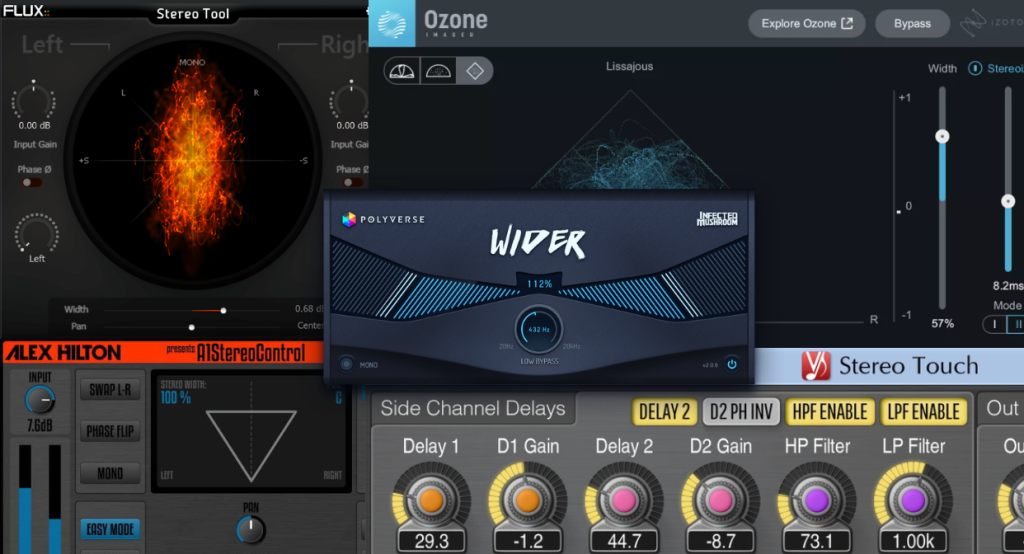
Task: Click the Ozone Stereoize amount slider handle
Action: pos(1008,201)
